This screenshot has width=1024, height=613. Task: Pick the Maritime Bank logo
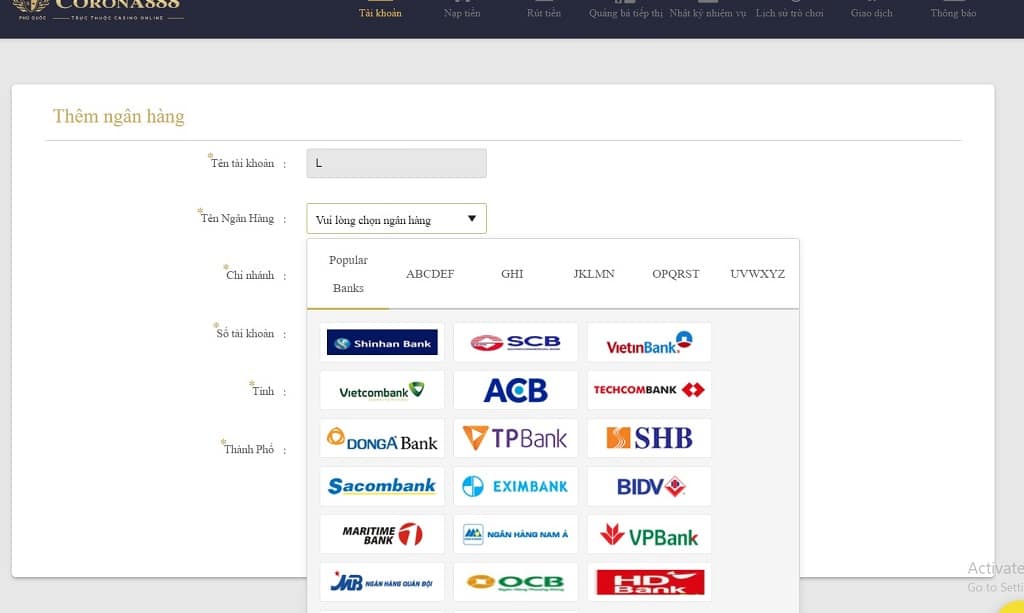point(382,534)
